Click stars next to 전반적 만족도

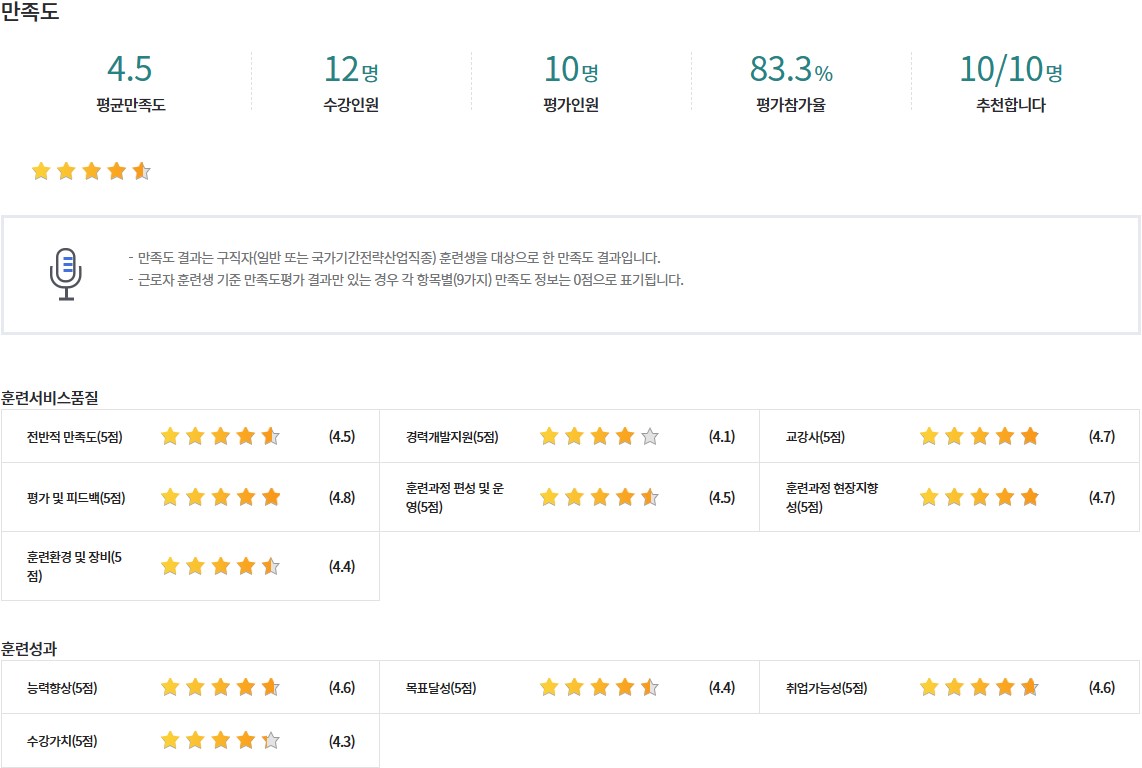point(220,436)
